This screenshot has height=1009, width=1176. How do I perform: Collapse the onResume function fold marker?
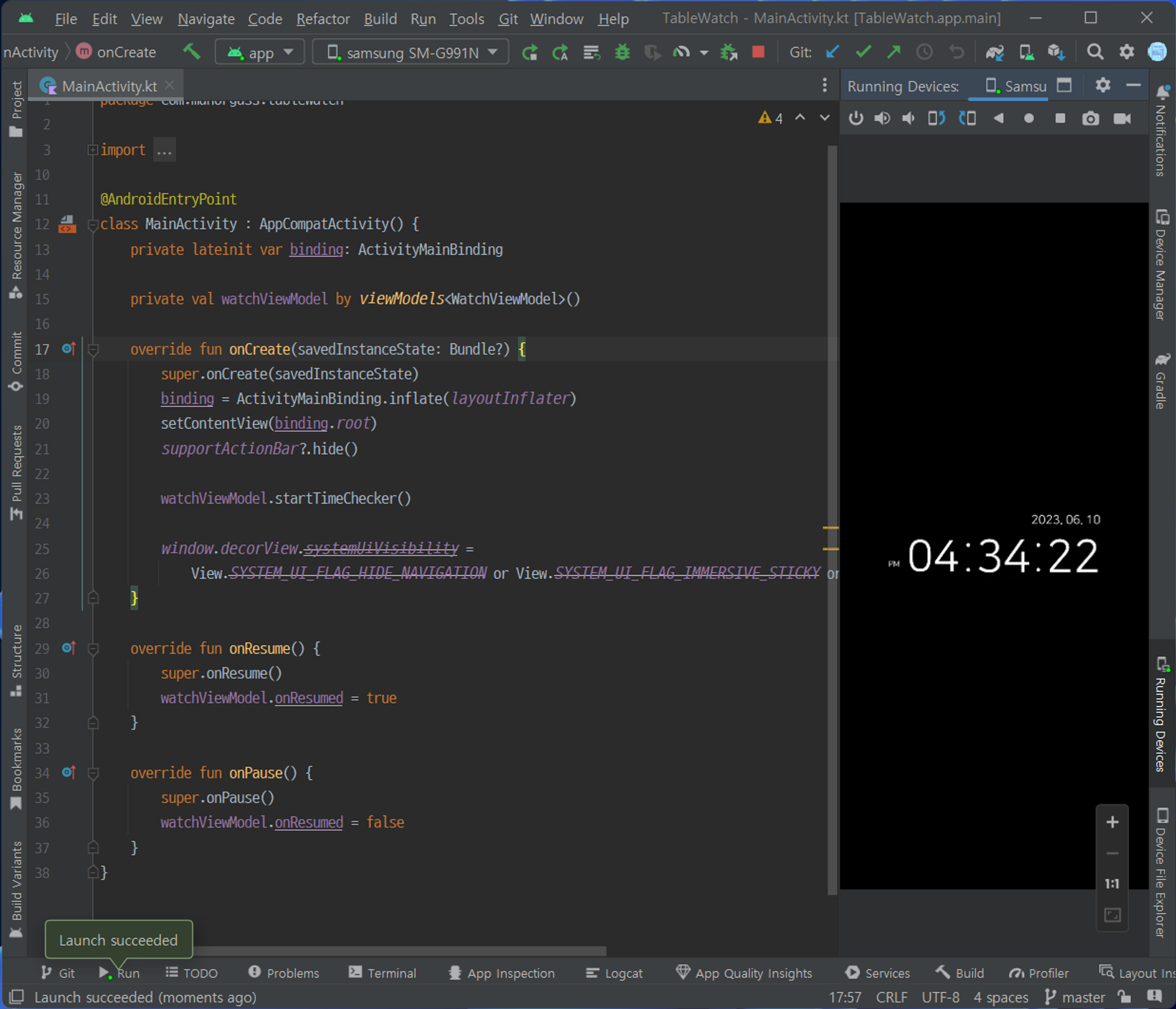point(93,649)
